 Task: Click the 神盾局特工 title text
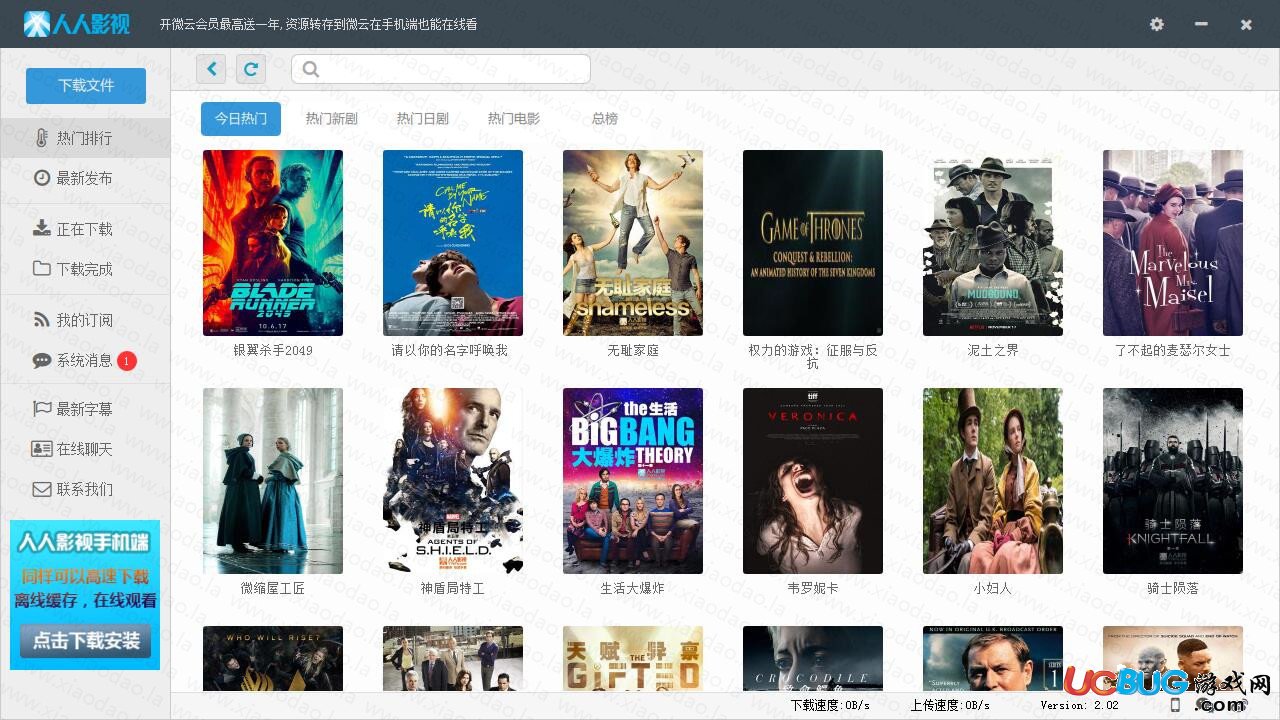453,589
